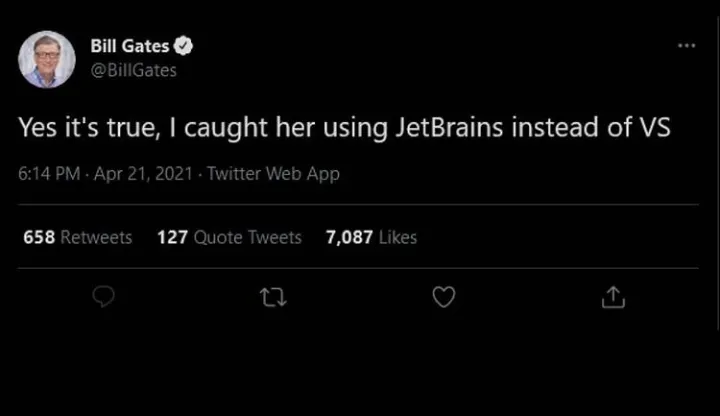720x416 pixels.
Task: Open the more options ellipsis menu
Action: [x=686, y=46]
